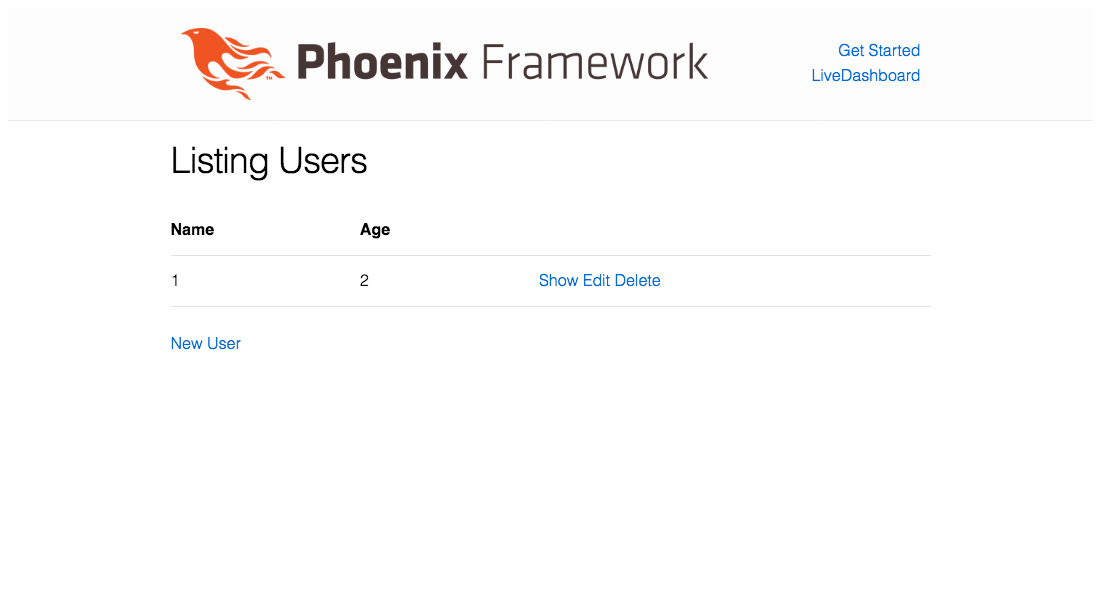Select the name value "1" in the user row
The height and width of the screenshot is (594, 1101).
(x=175, y=281)
